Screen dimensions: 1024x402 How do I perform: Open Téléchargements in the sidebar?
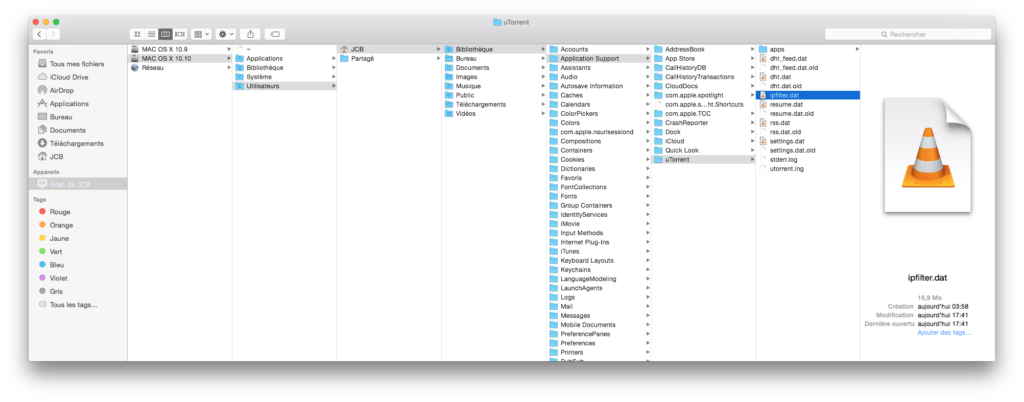[78, 144]
